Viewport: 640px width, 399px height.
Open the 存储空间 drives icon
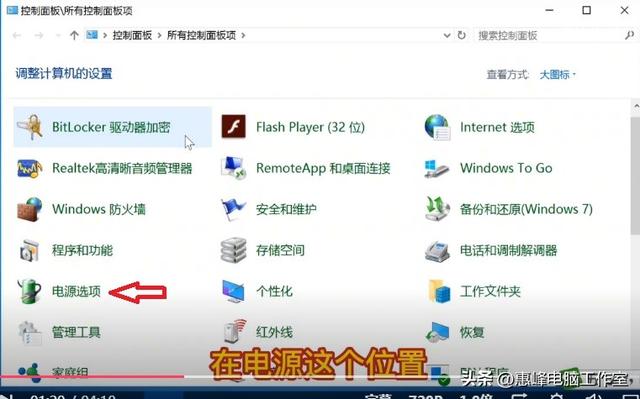(233, 250)
